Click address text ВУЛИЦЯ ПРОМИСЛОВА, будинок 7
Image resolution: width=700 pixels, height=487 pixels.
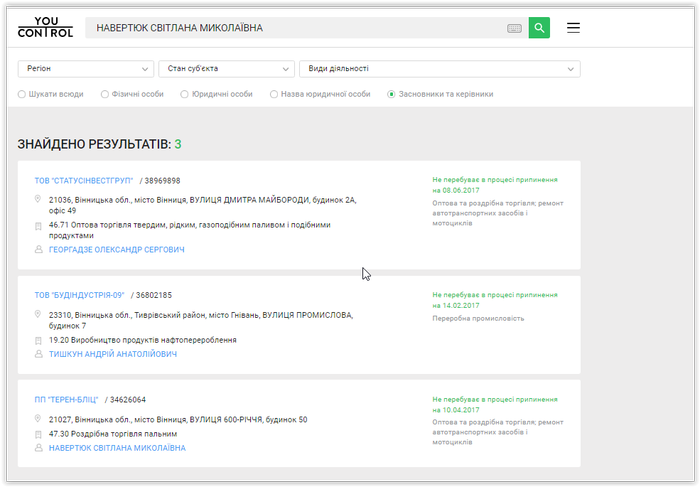tap(201, 321)
